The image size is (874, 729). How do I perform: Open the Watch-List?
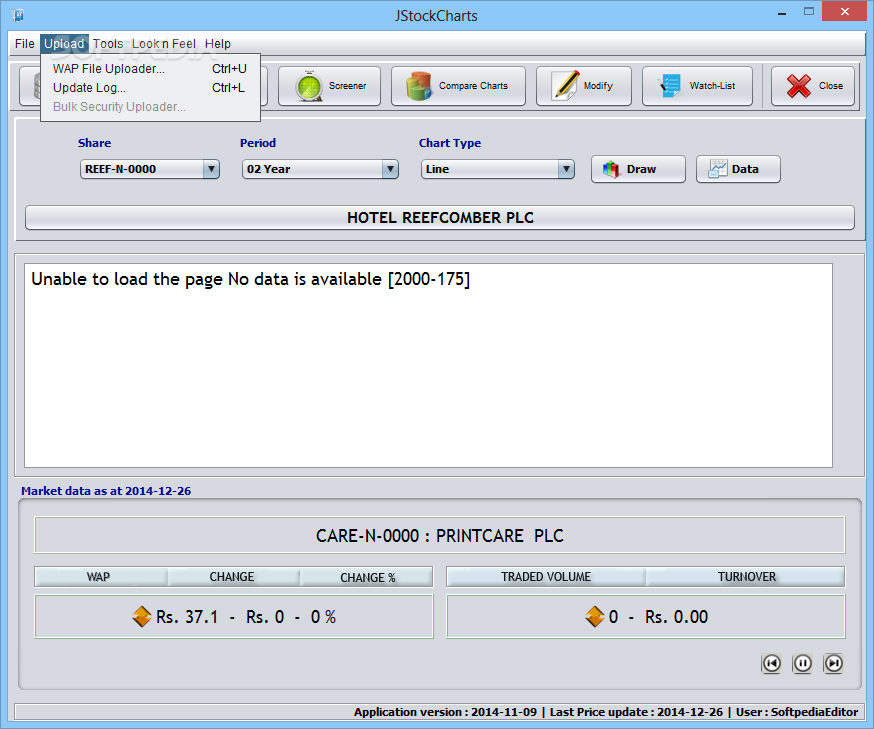697,86
